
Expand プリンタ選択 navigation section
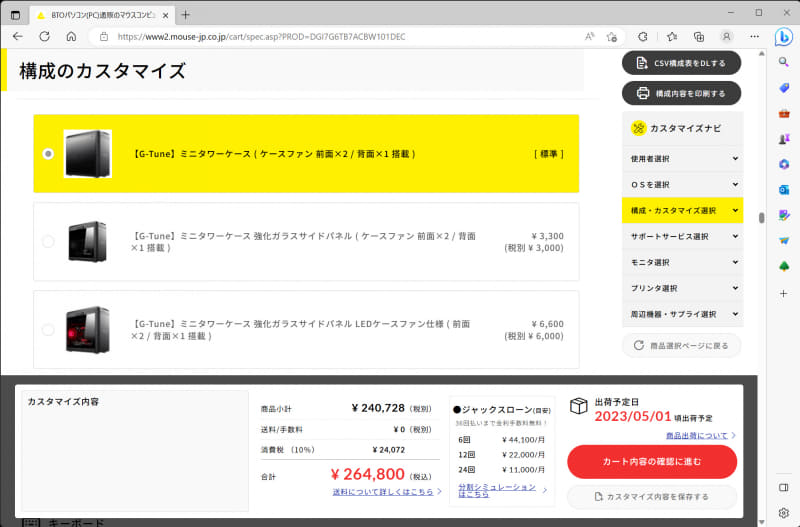682,288
